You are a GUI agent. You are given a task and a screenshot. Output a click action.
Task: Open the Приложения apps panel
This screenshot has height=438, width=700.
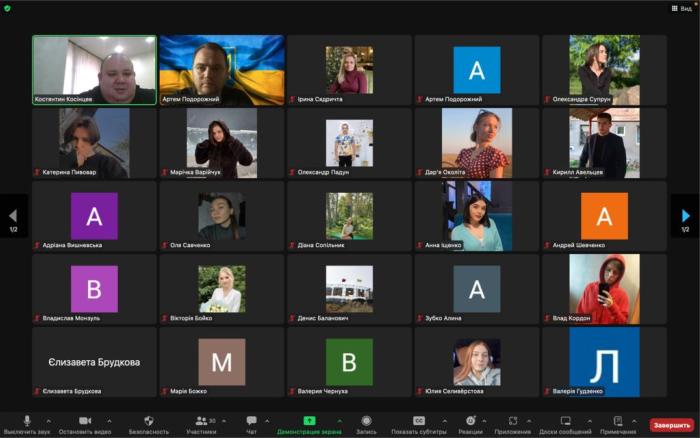point(513,424)
